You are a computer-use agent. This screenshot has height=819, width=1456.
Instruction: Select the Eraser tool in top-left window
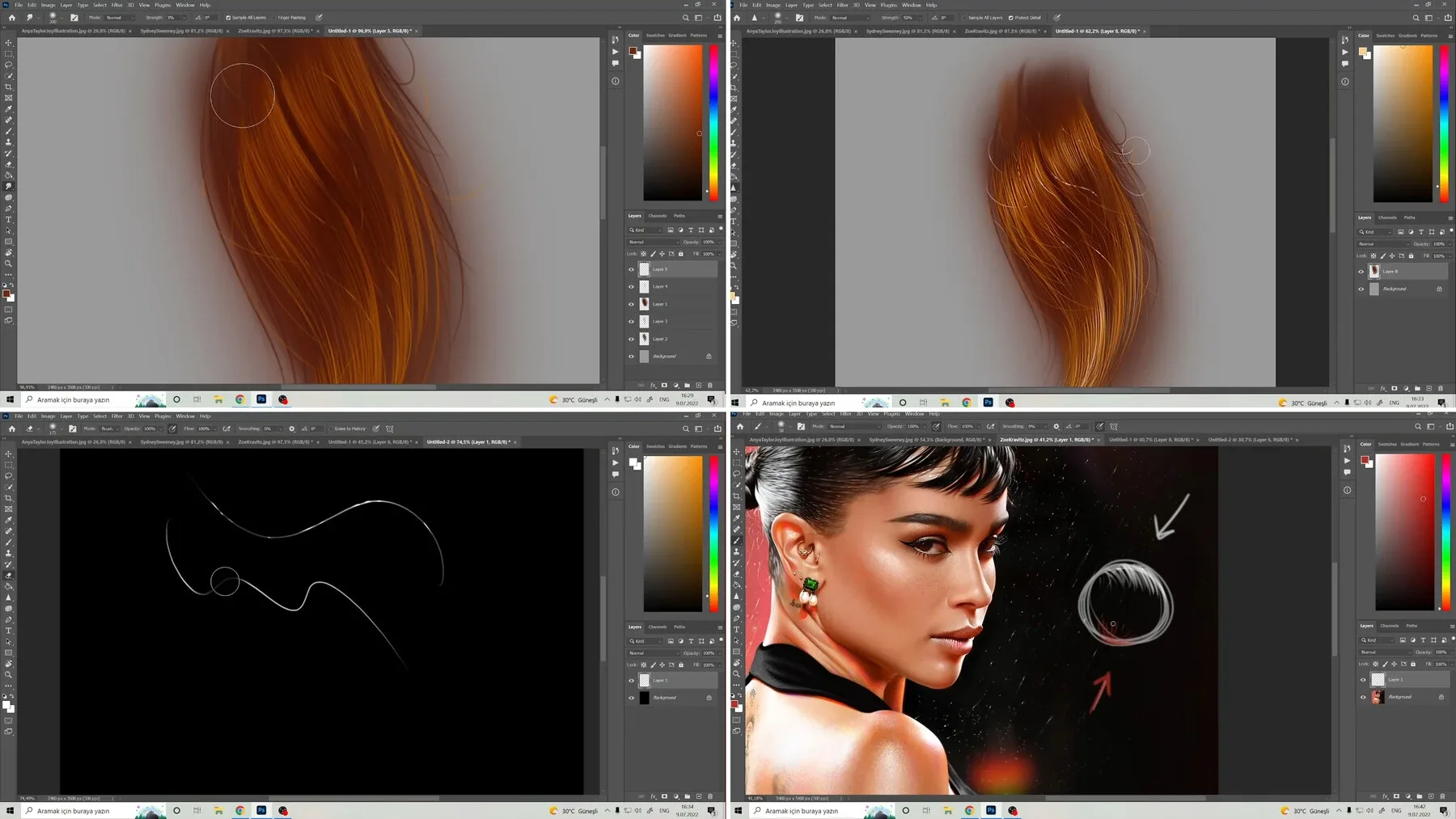[9, 164]
